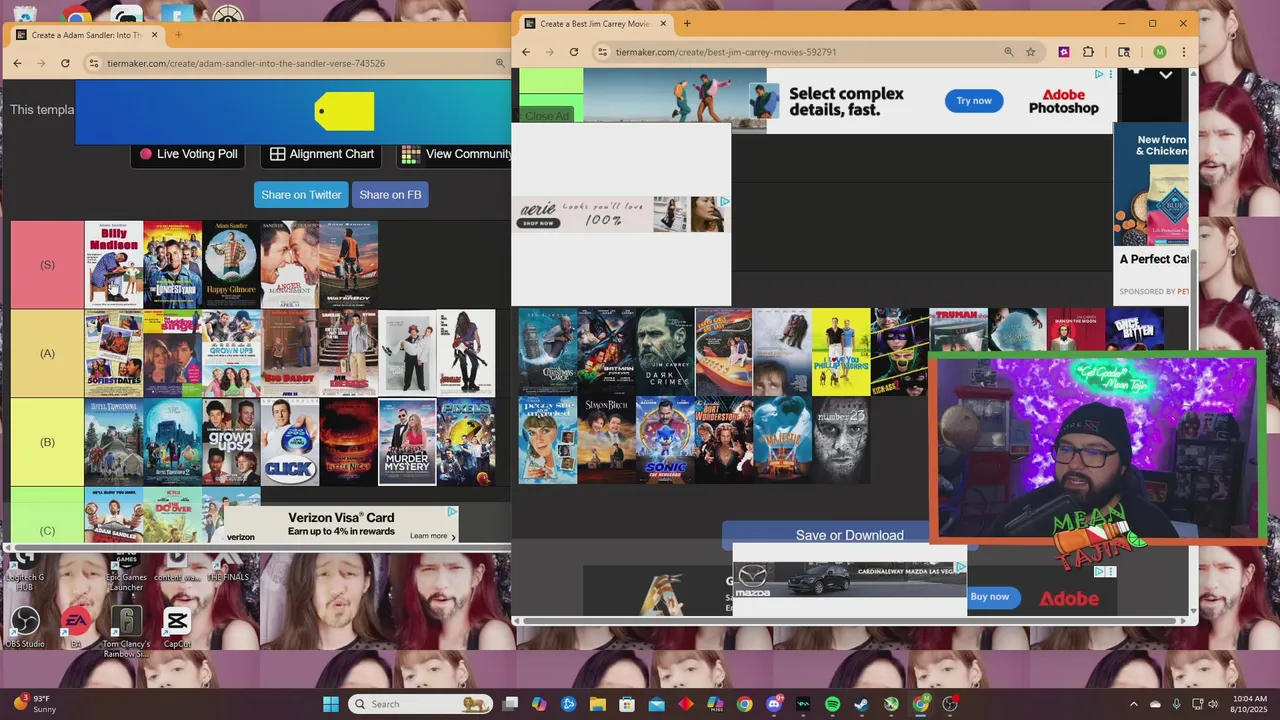Click Adam Sandler window address bar URL
Image resolution: width=1280 pixels, height=720 pixels.
click(x=245, y=63)
